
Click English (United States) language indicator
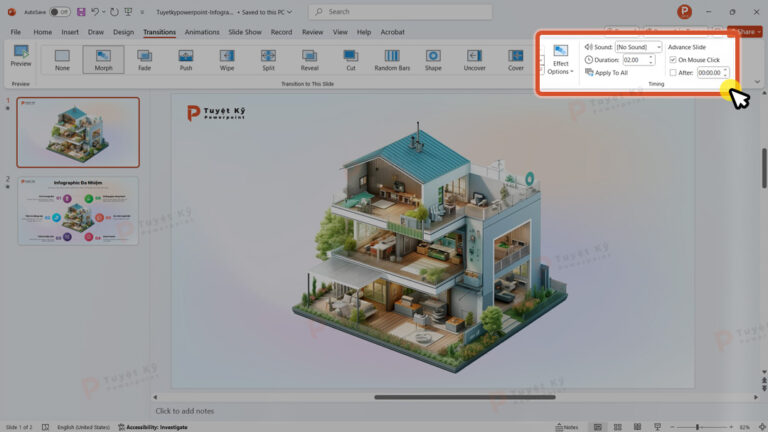(x=83, y=427)
